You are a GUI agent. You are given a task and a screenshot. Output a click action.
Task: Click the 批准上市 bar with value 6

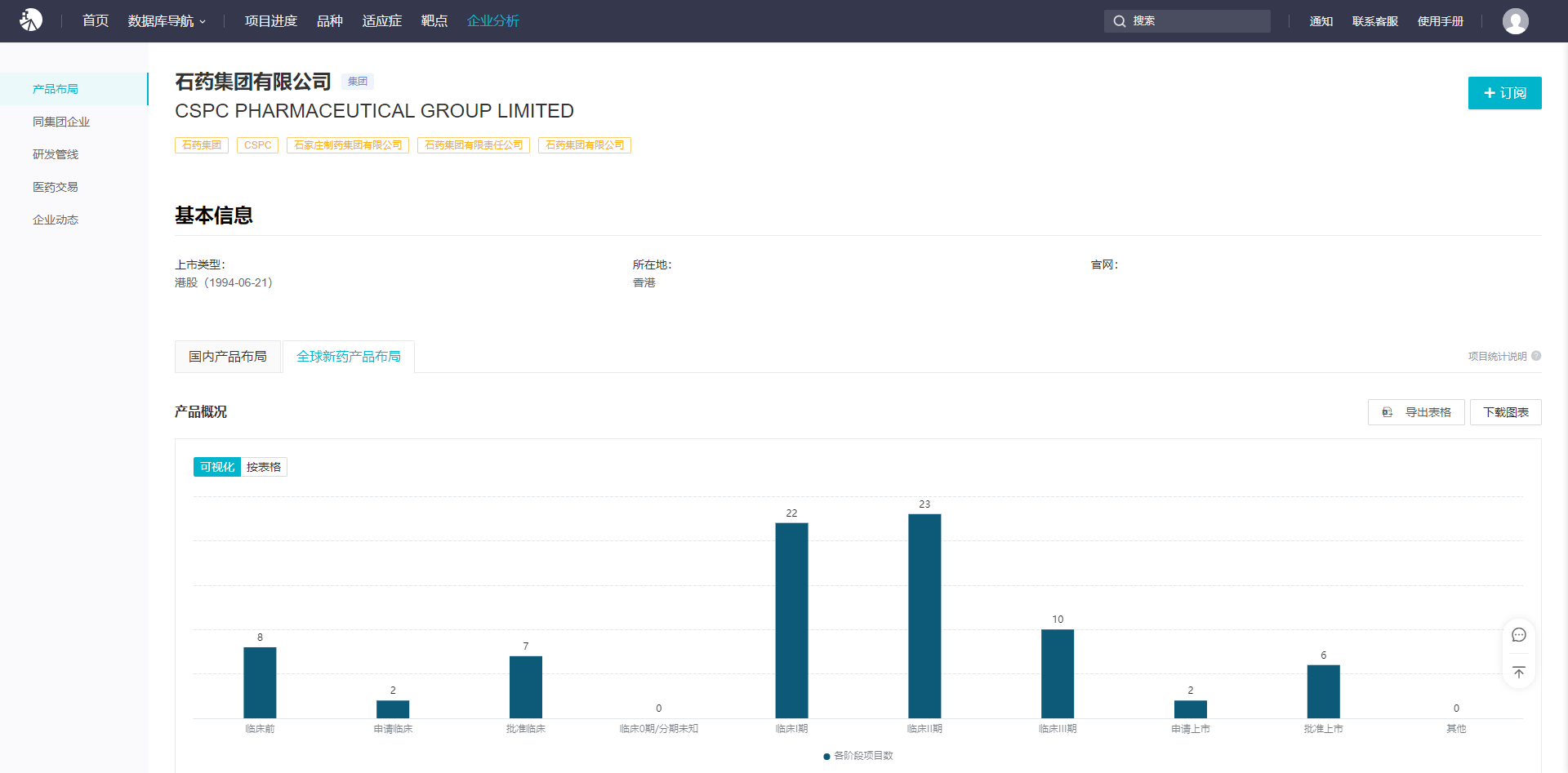[x=1324, y=691]
